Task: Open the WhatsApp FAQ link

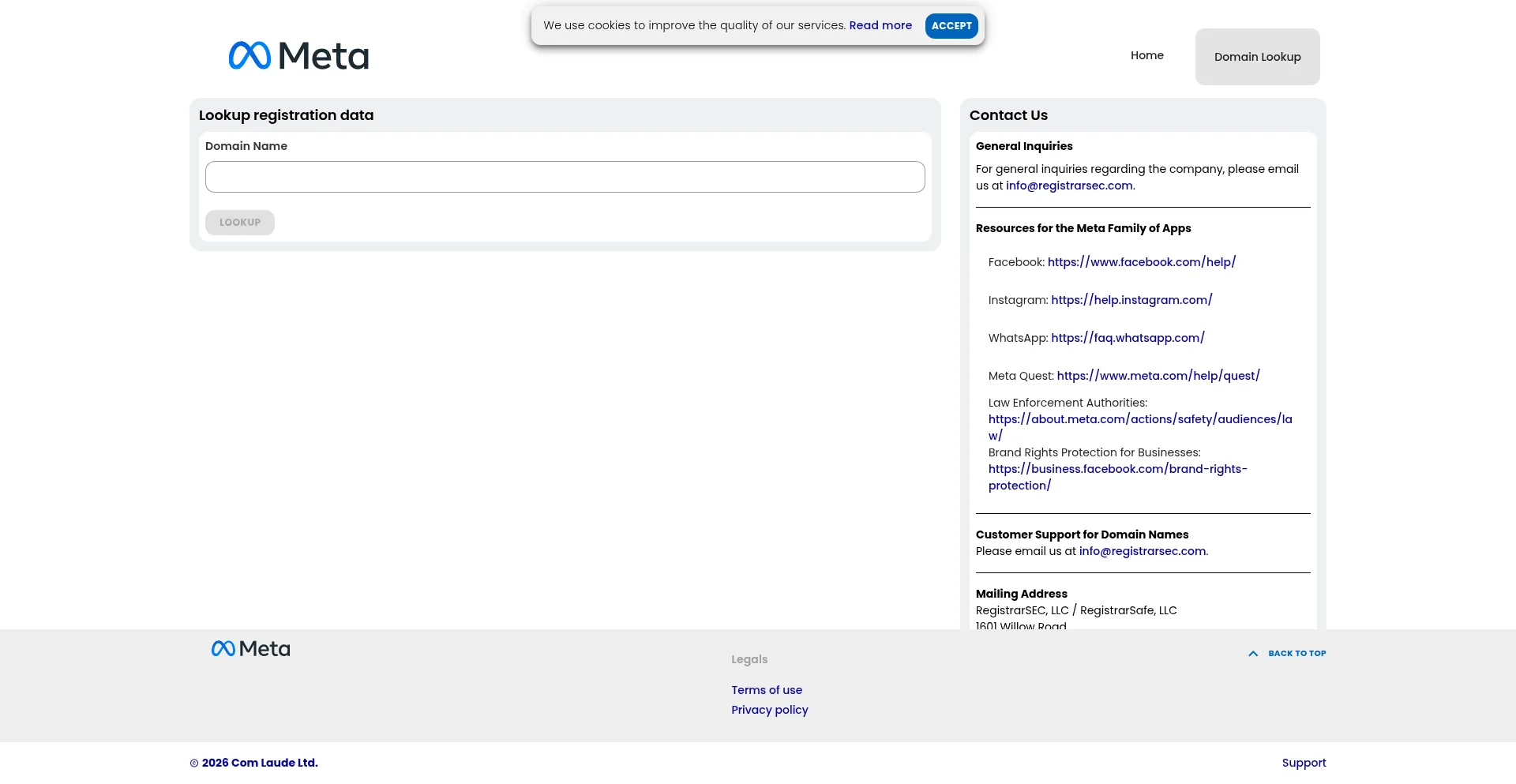Action: pos(1128,338)
